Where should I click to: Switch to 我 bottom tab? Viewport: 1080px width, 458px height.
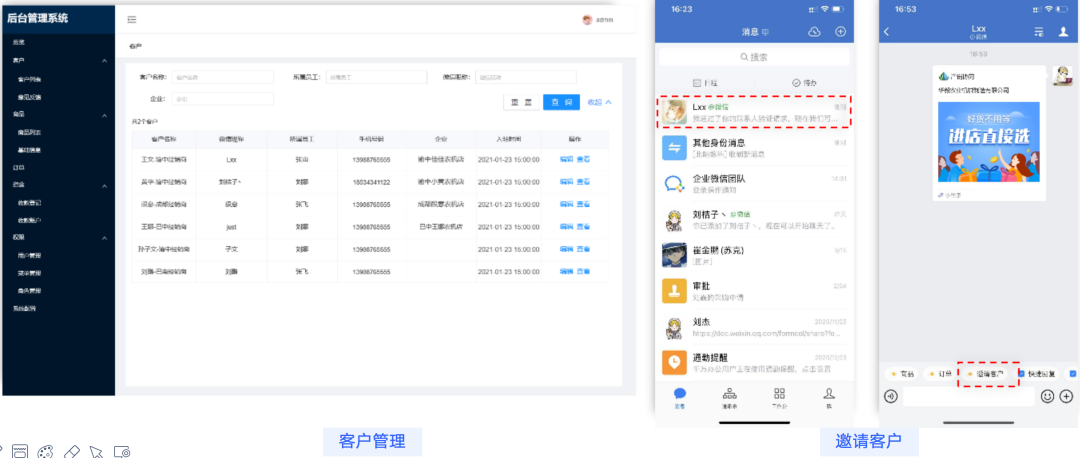click(829, 398)
